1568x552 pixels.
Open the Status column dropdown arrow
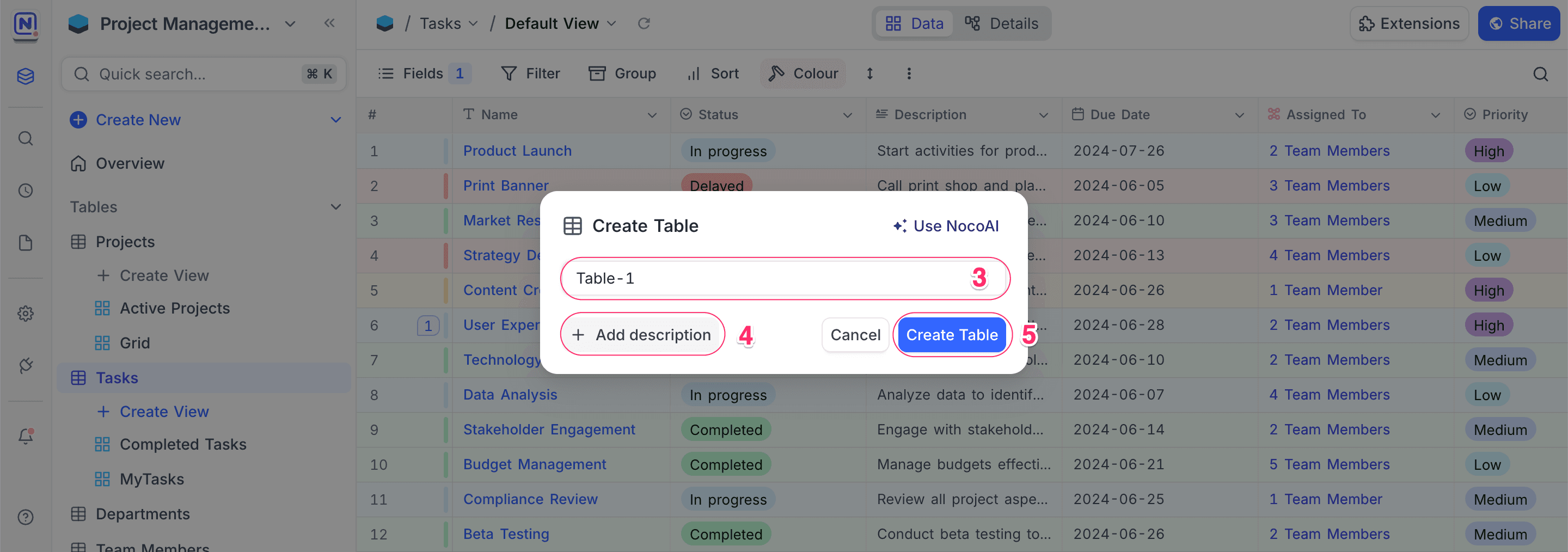pos(847,115)
